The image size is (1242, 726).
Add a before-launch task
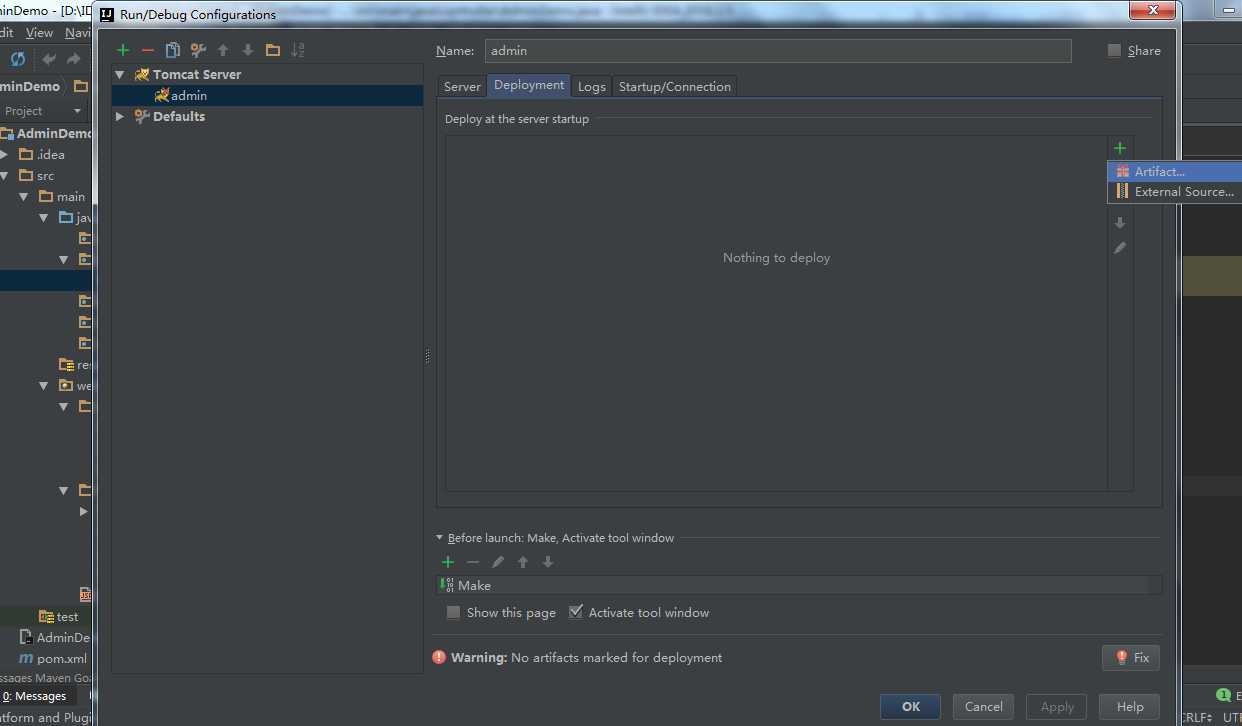coord(448,562)
